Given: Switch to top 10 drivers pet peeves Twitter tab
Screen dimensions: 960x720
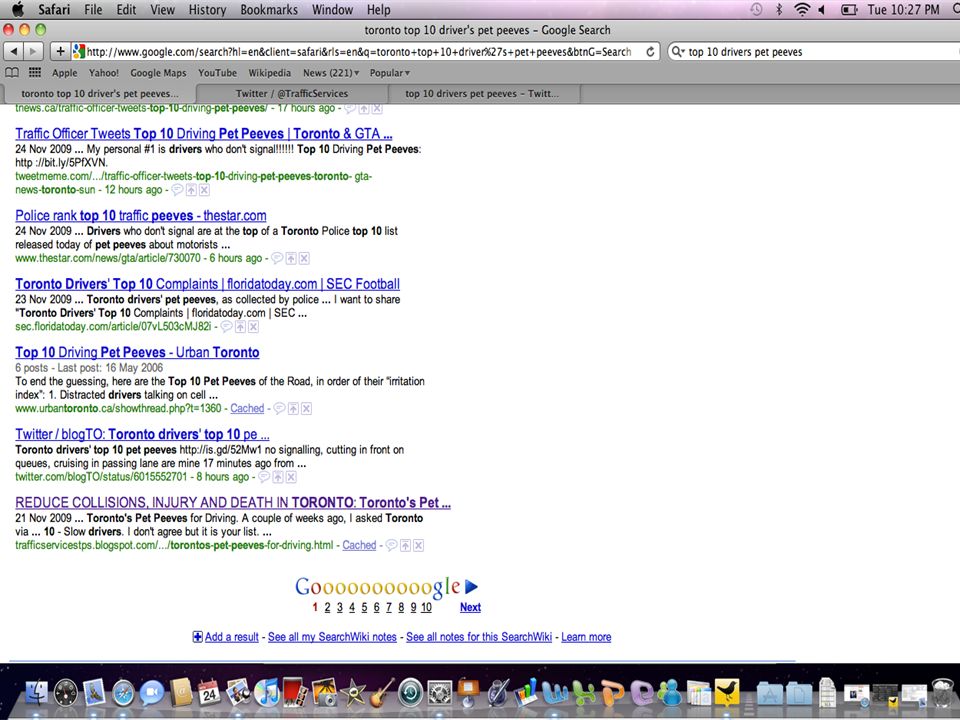Looking at the screenshot, I should click(x=484, y=94).
